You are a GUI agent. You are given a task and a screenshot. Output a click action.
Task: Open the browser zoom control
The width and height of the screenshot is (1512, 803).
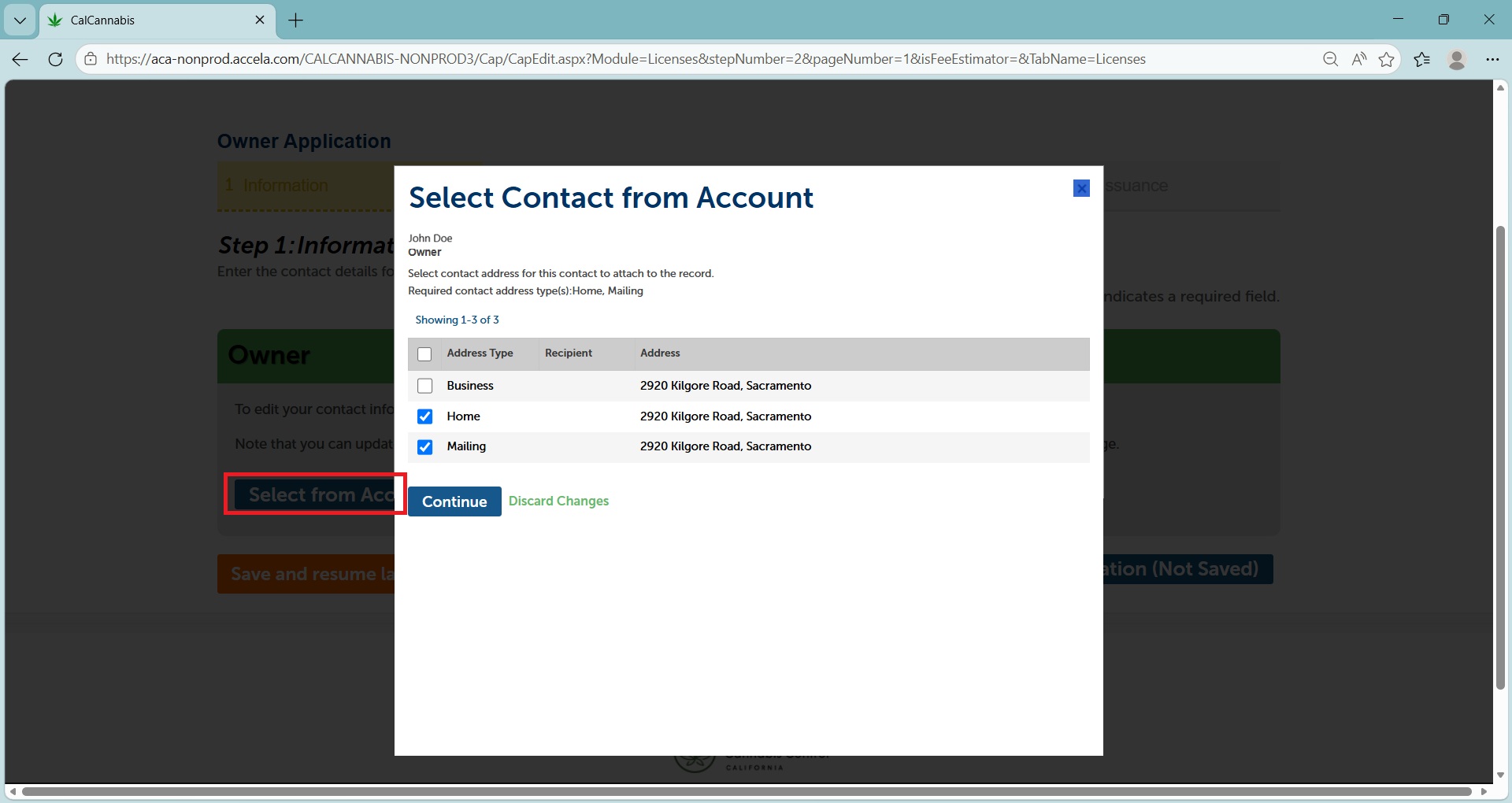coord(1330,59)
